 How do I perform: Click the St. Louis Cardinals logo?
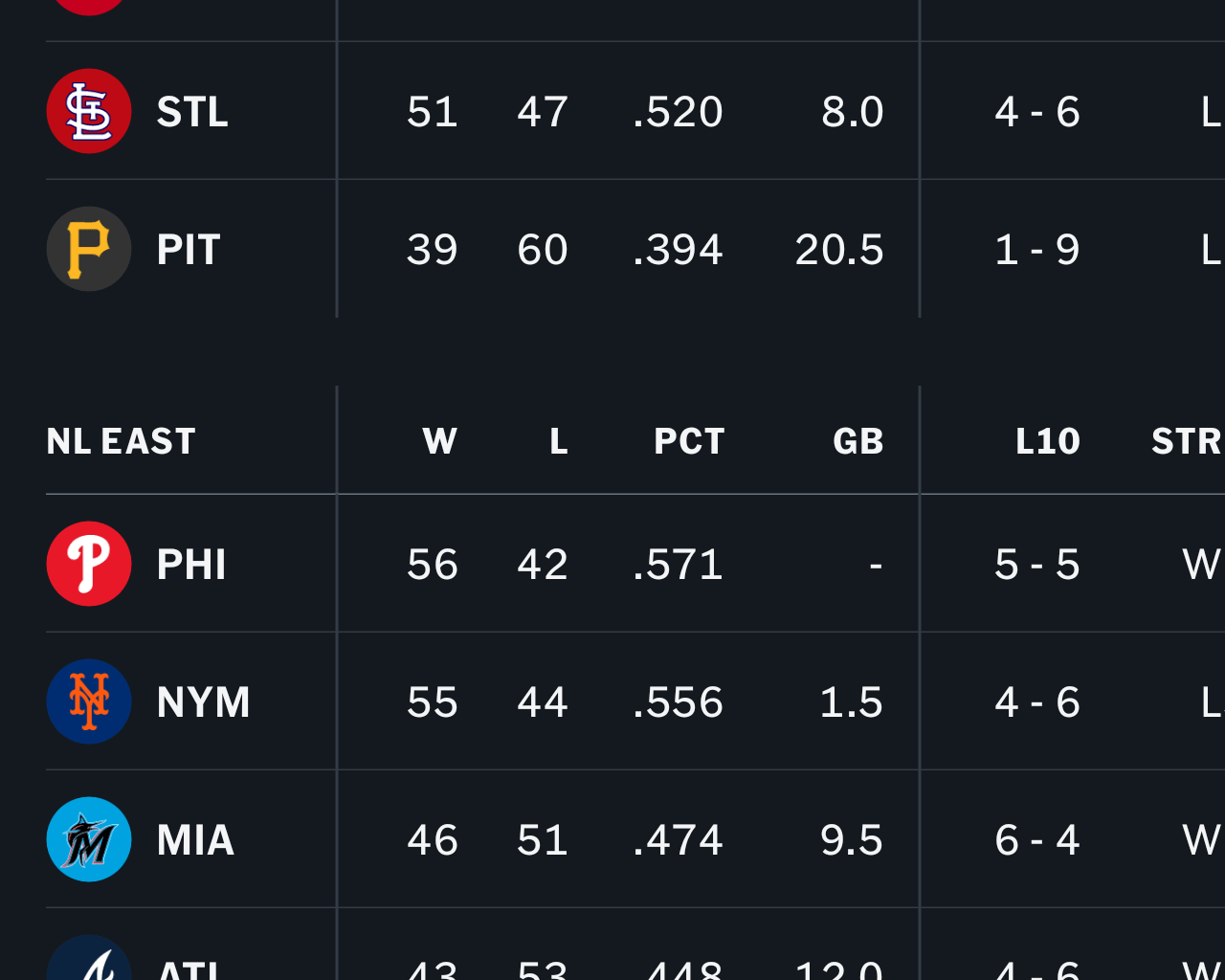(x=89, y=111)
